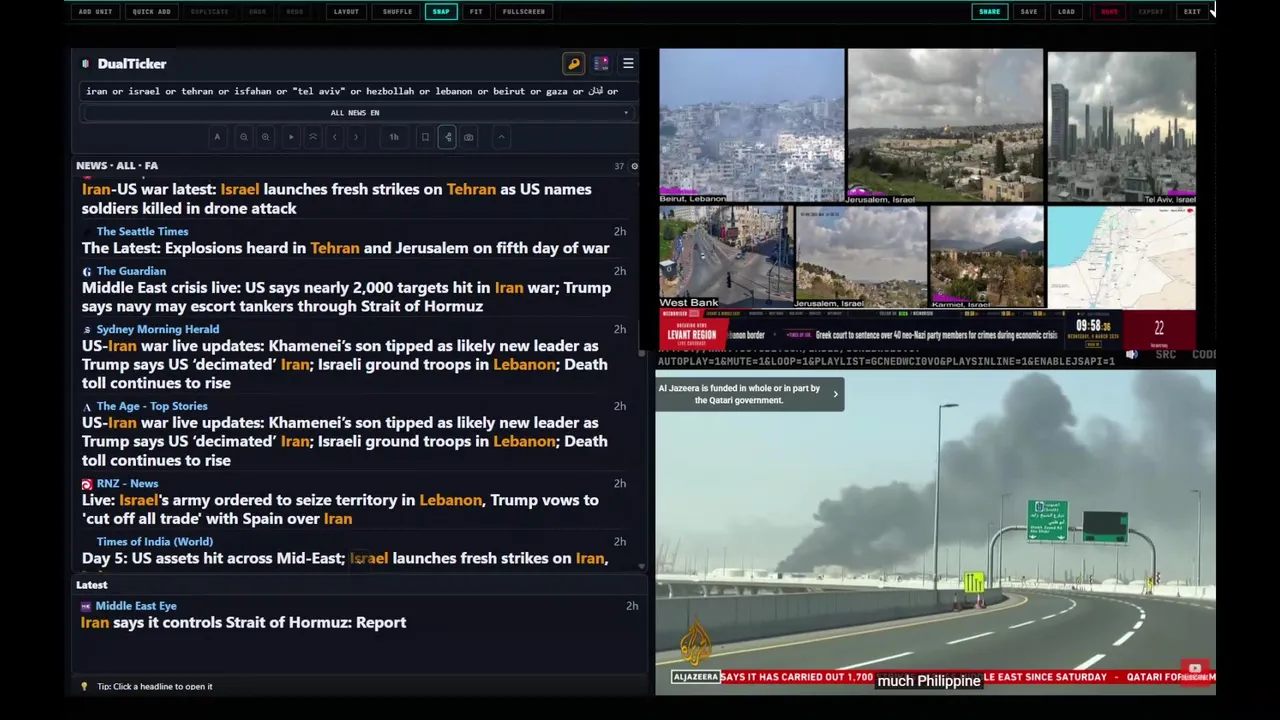Click RNZ - News source label
This screenshot has height=720, width=1280.
[127, 484]
